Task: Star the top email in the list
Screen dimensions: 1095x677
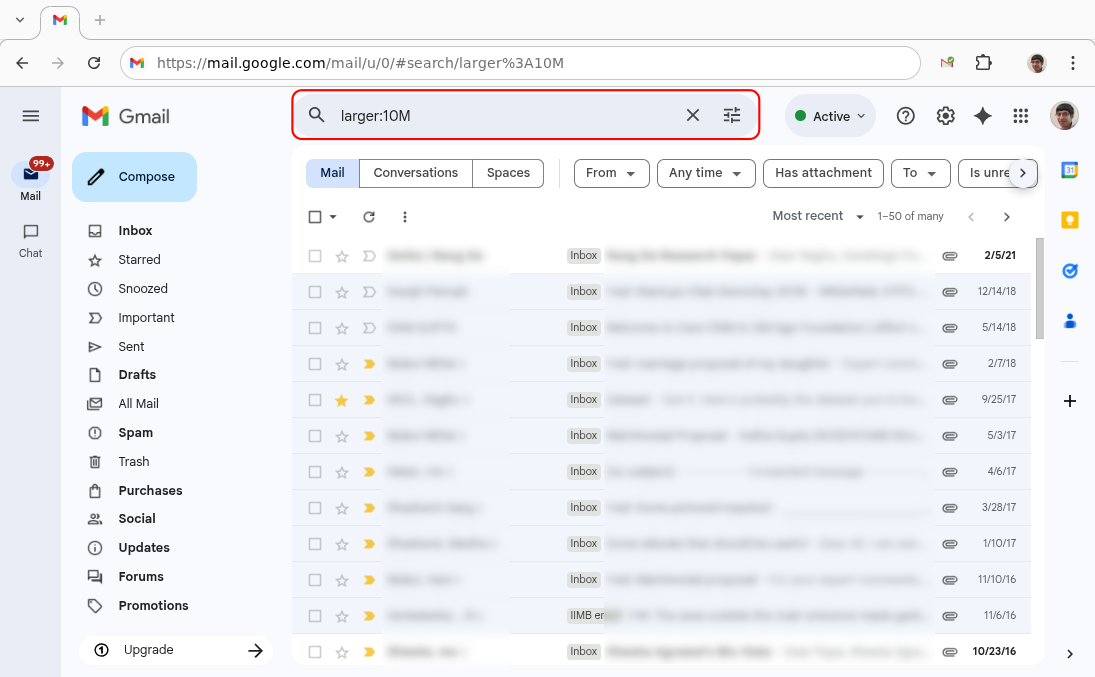Action: pyautogui.click(x=340, y=255)
